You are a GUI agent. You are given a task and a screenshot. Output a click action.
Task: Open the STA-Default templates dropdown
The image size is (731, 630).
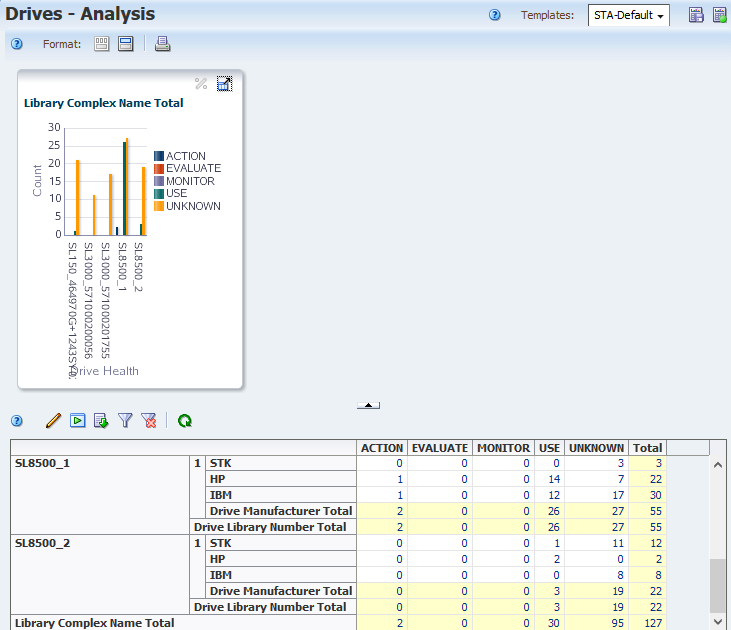pyautogui.click(x=629, y=15)
